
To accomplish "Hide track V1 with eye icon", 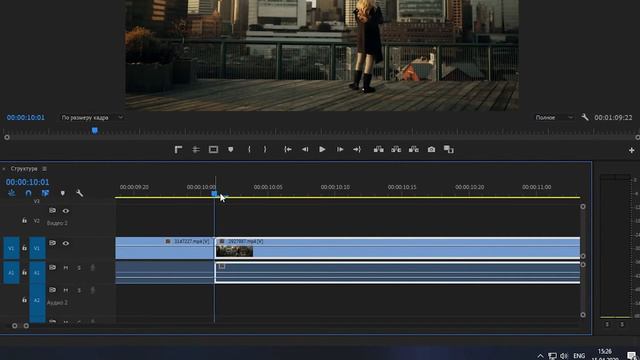I will click(66, 244).
